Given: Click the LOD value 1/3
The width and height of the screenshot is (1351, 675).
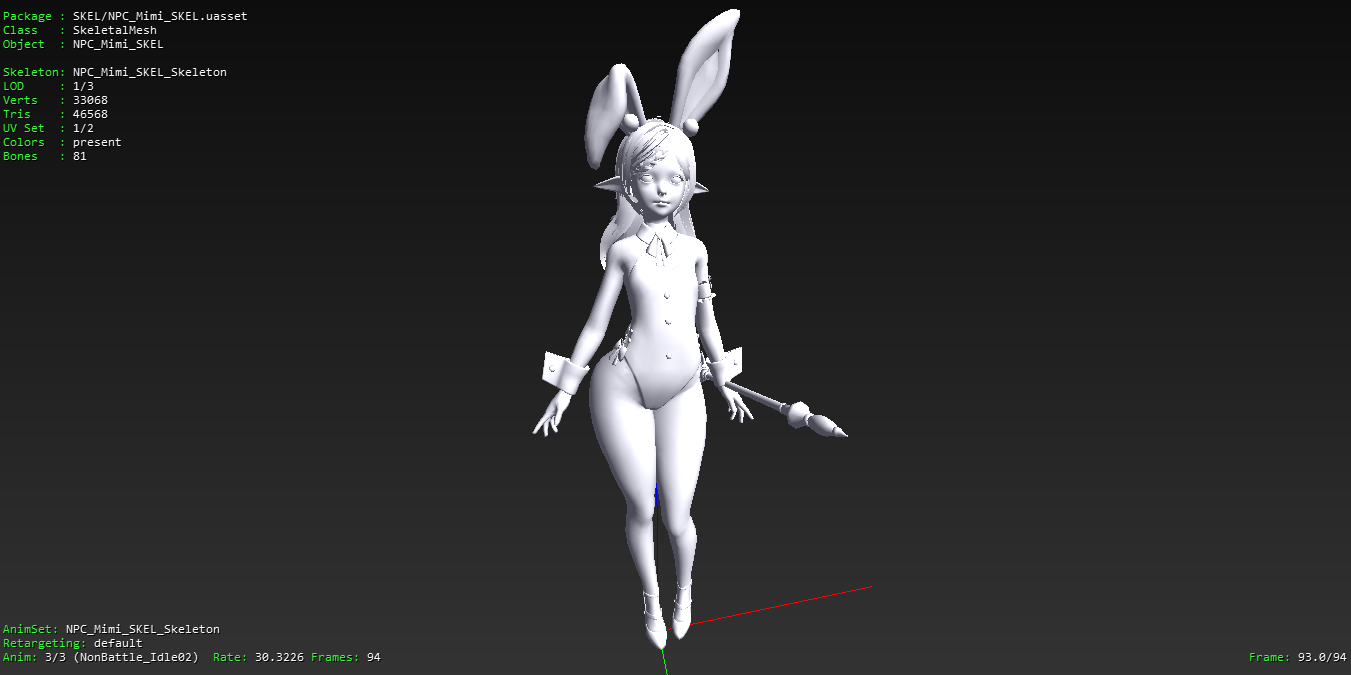Looking at the screenshot, I should pos(83,86).
